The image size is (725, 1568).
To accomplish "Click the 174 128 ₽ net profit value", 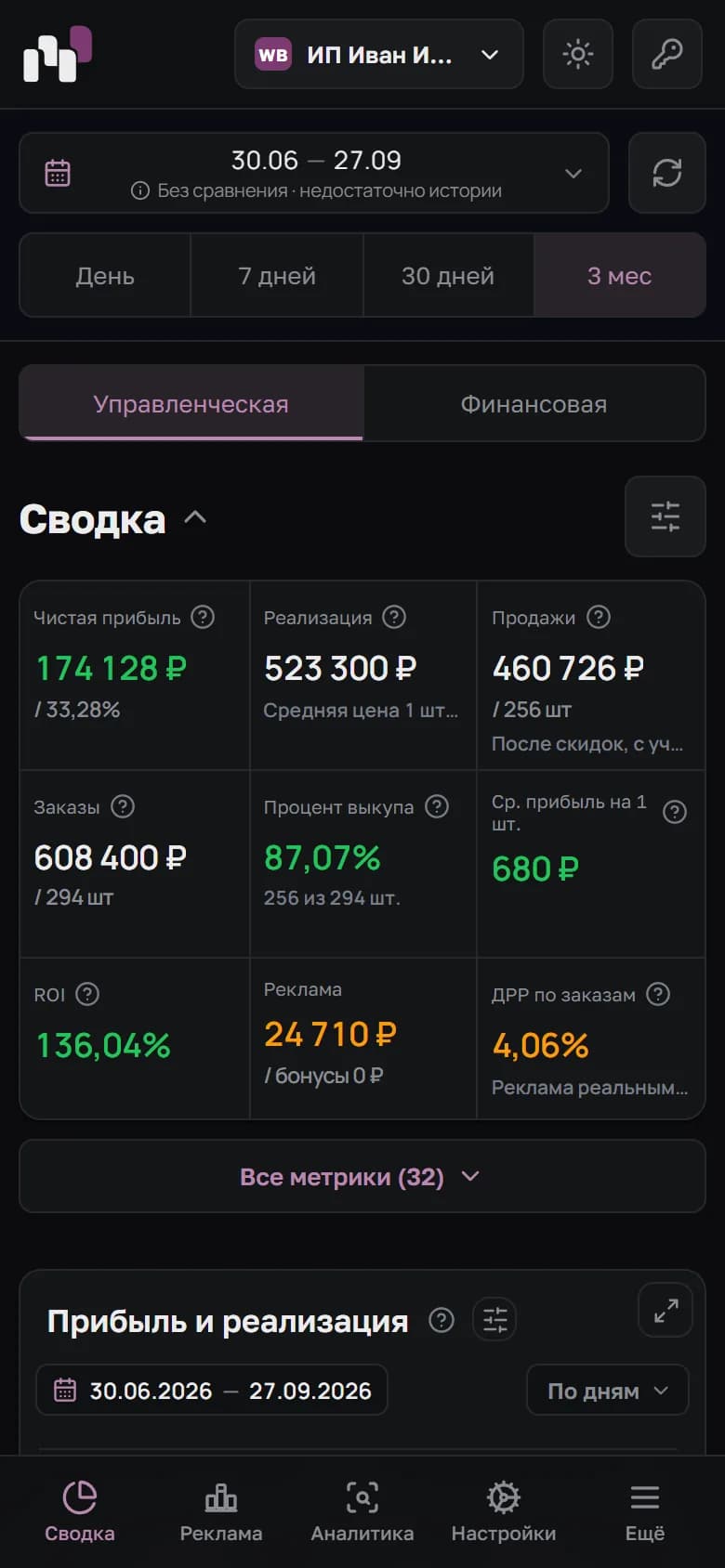I will point(112,668).
